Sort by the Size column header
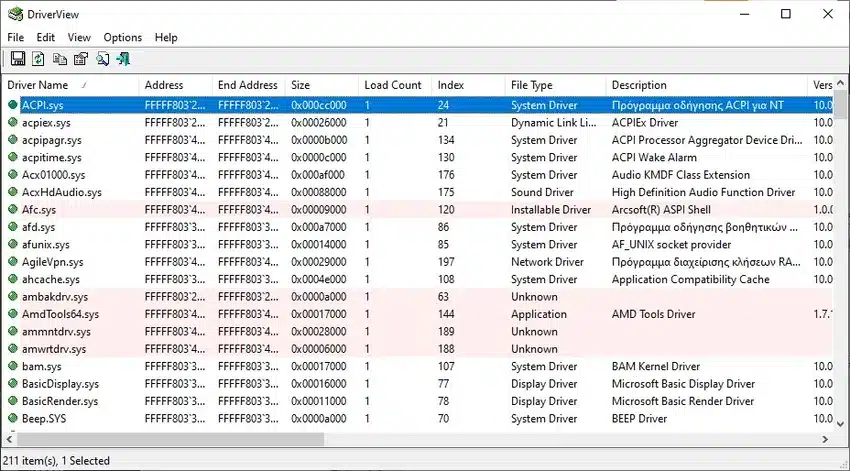The height and width of the screenshot is (471, 850). [x=322, y=85]
